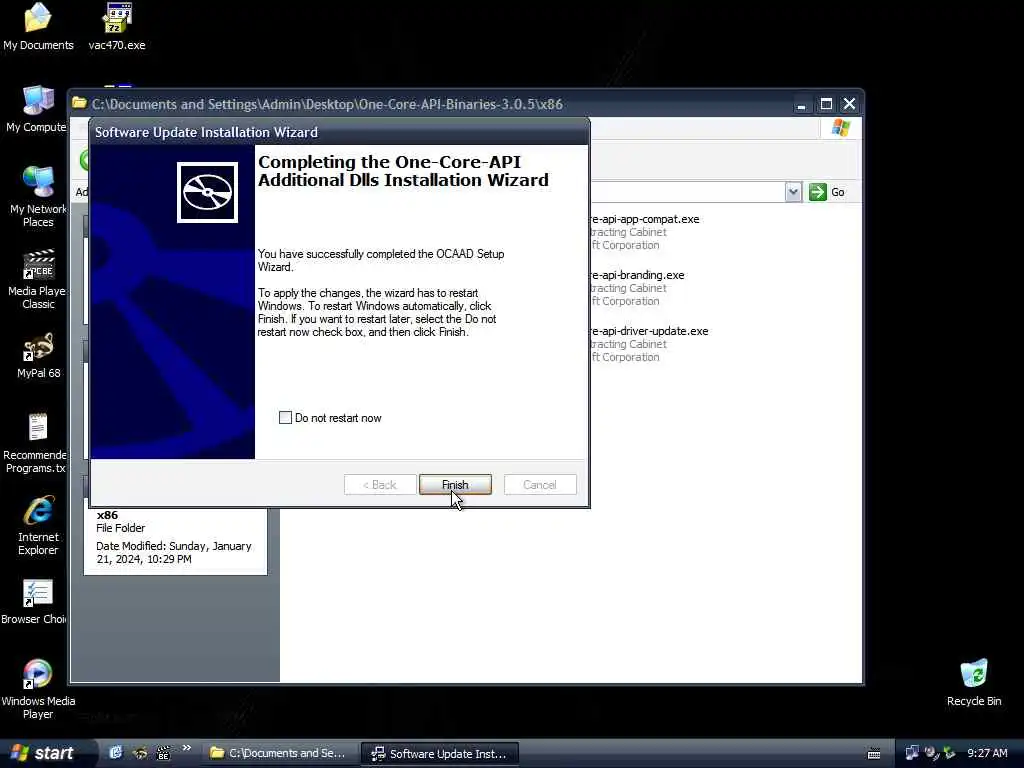This screenshot has height=768, width=1024.
Task: Select vac470.exe on the desktop
Action: pos(117,26)
